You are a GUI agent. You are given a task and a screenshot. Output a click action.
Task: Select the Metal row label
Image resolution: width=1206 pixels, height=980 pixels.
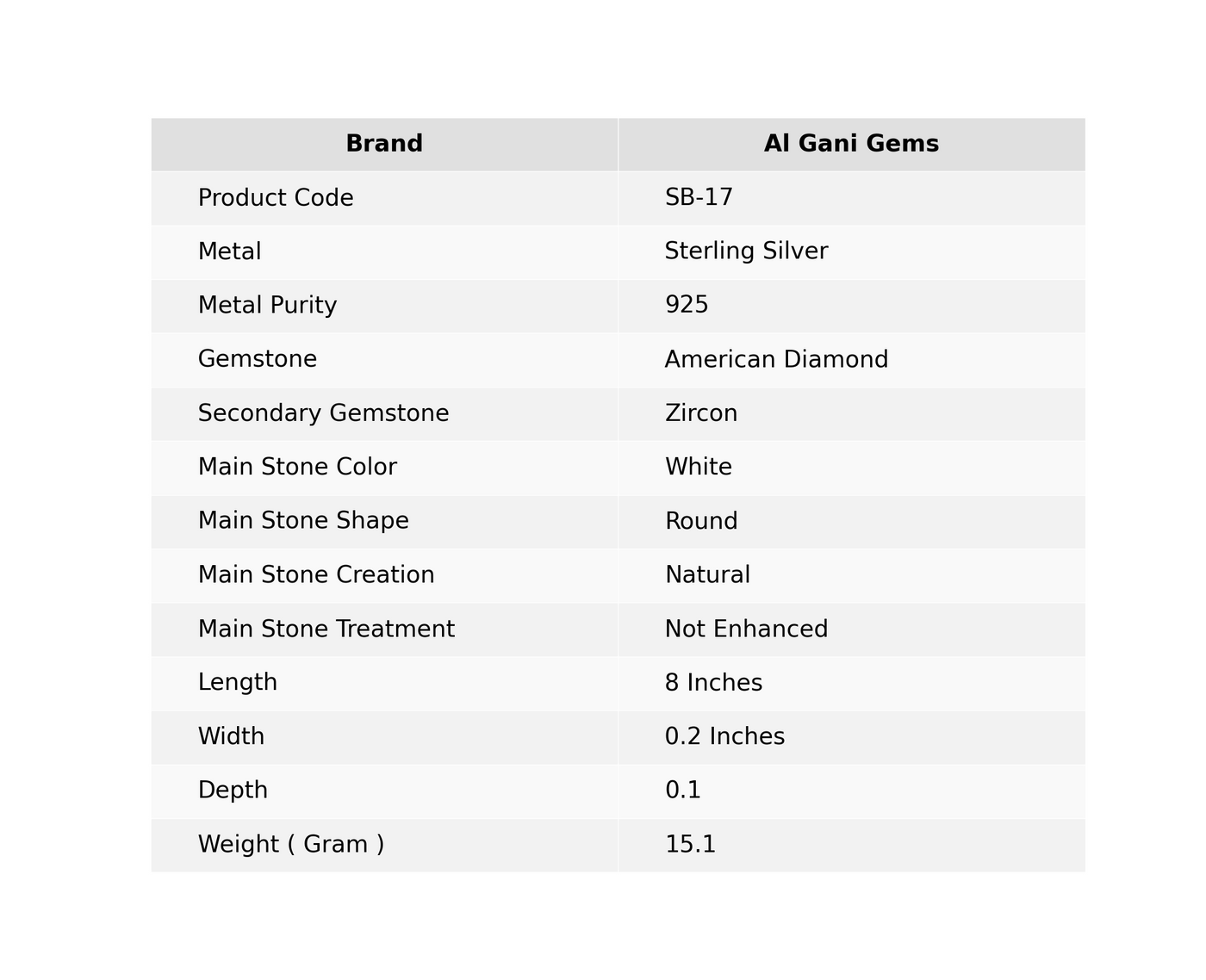click(229, 251)
